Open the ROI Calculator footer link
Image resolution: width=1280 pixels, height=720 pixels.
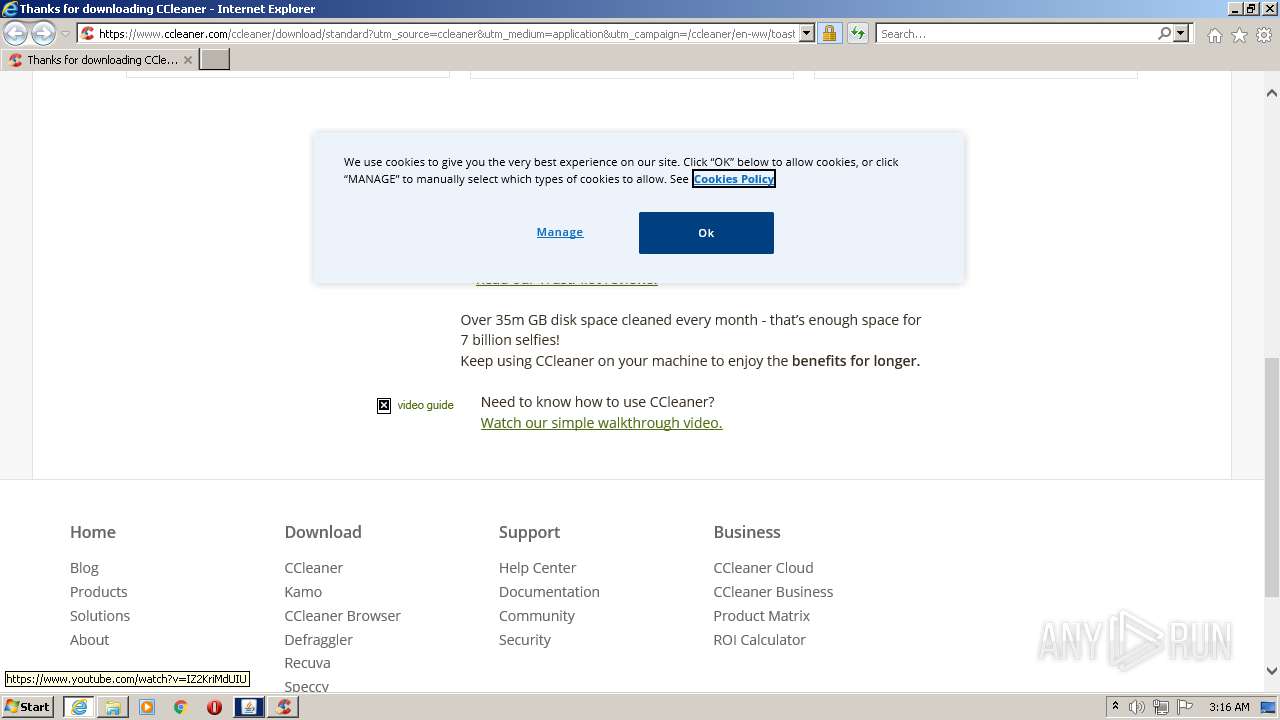coord(759,640)
